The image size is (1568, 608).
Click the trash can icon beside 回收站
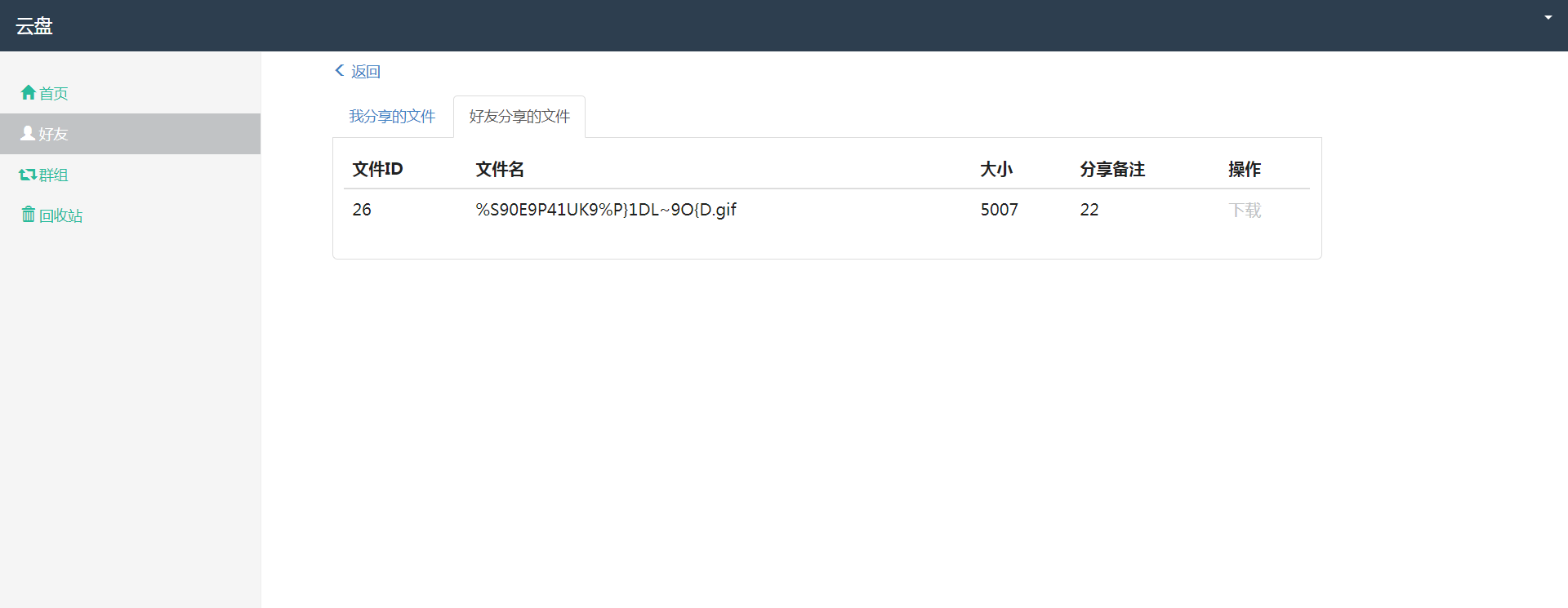point(29,215)
